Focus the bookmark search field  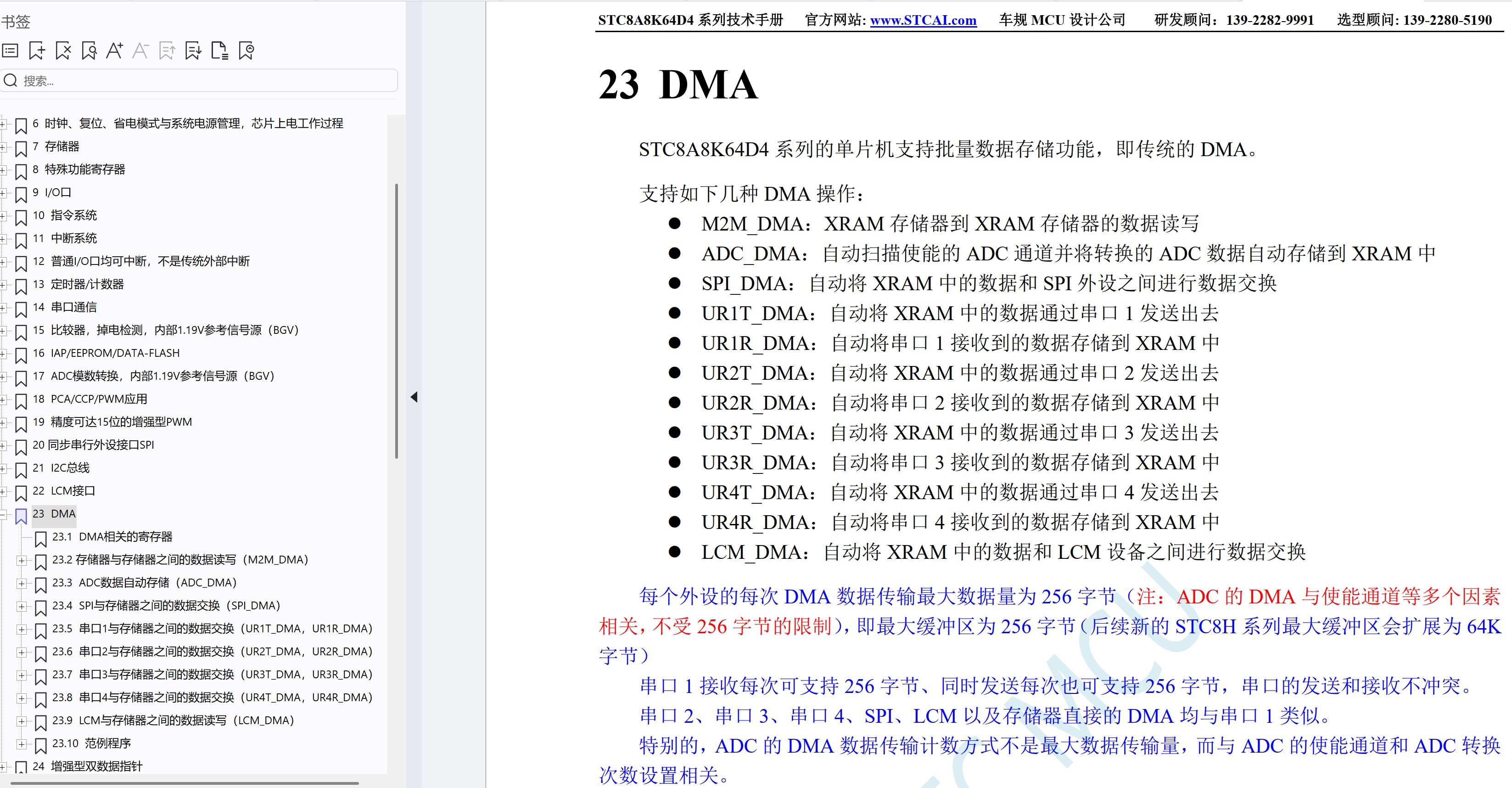point(199,80)
